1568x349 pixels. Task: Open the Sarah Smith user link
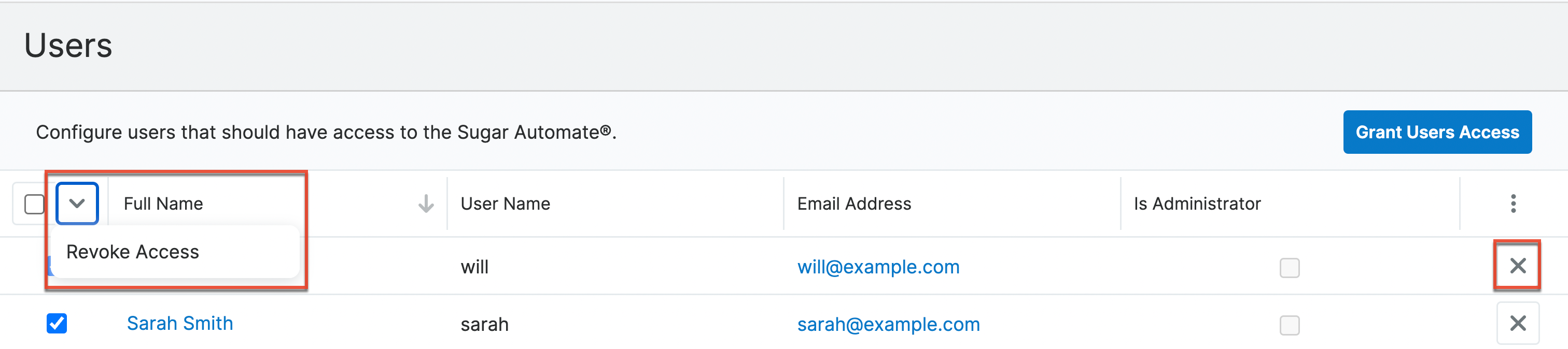click(x=179, y=324)
